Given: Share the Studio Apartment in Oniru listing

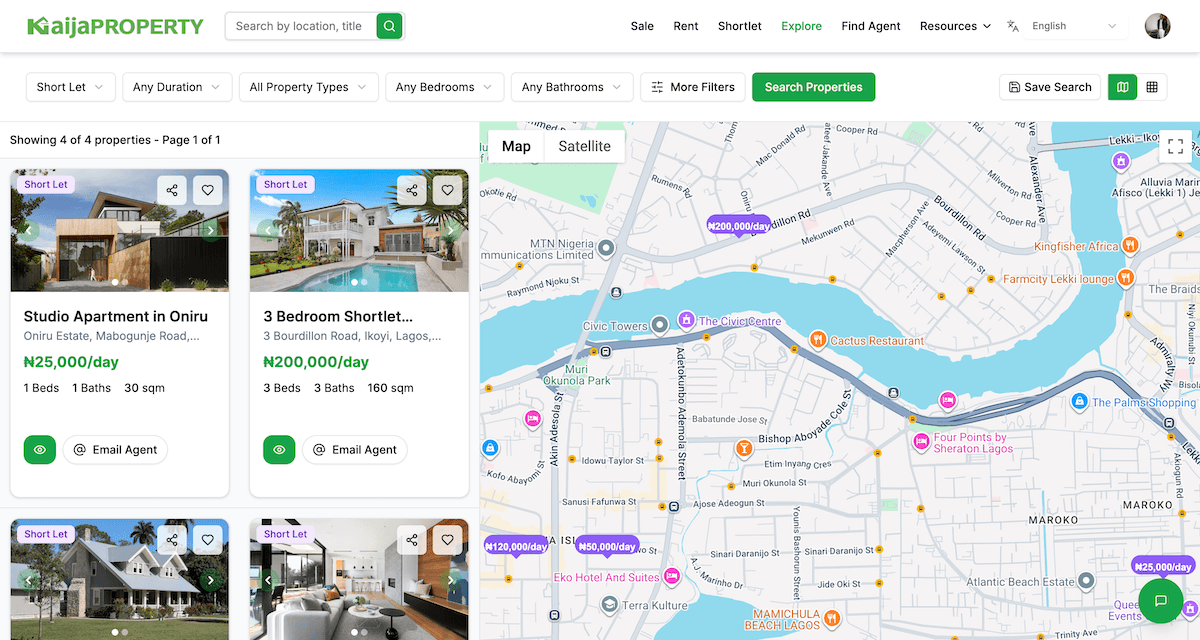Looking at the screenshot, I should point(173,190).
